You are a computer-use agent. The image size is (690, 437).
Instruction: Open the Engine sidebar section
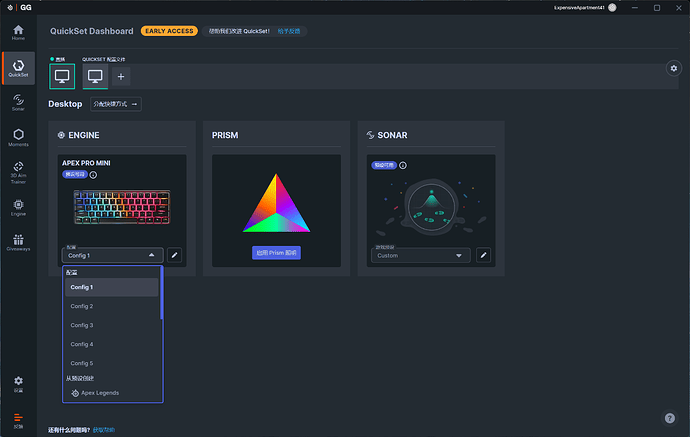point(18,207)
